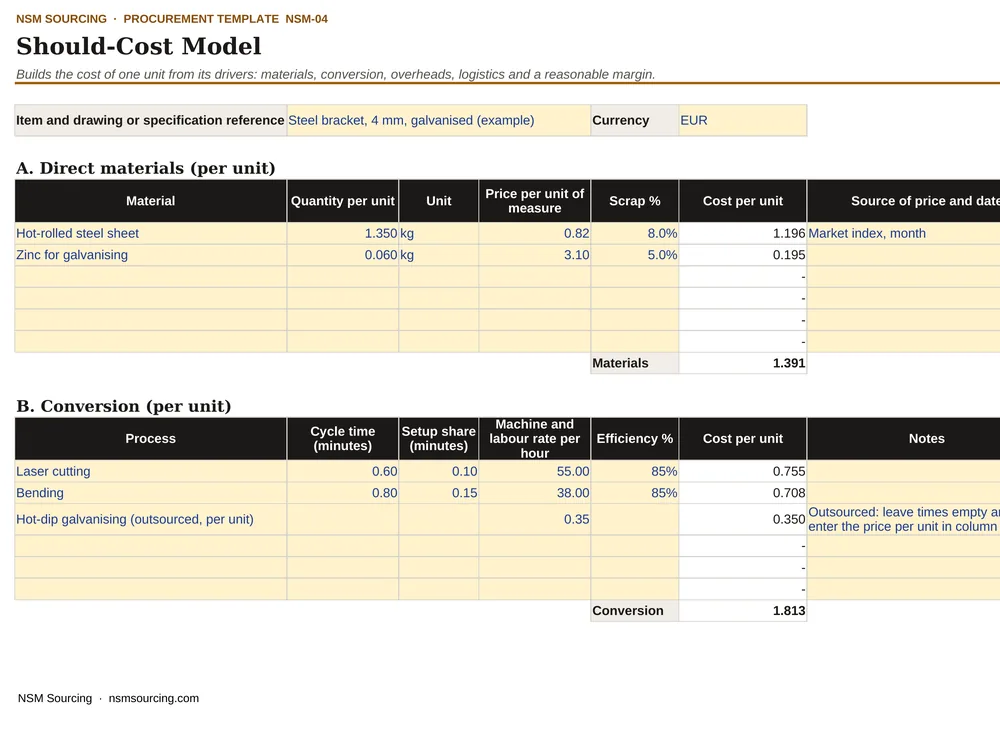The height and width of the screenshot is (750, 1000).
Task: Click the 'Process' column header
Action: point(151,439)
